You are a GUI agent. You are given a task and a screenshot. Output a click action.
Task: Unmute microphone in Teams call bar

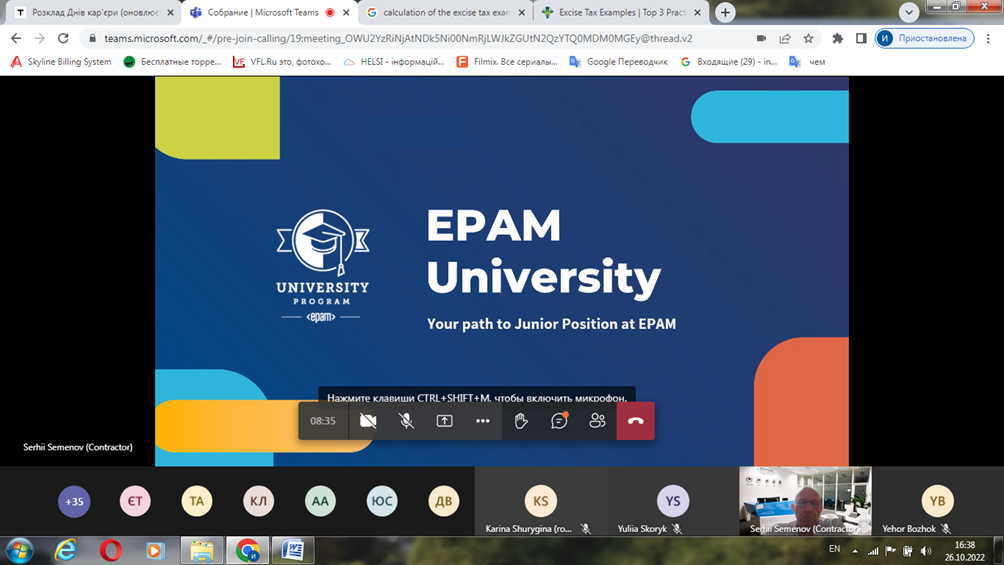point(406,421)
